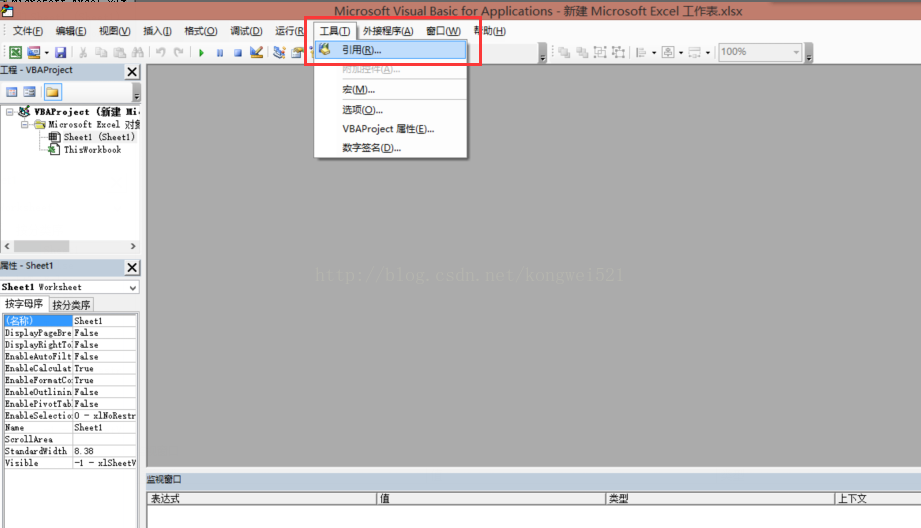Click Center Horizontally toolbar icon

click(x=668, y=52)
